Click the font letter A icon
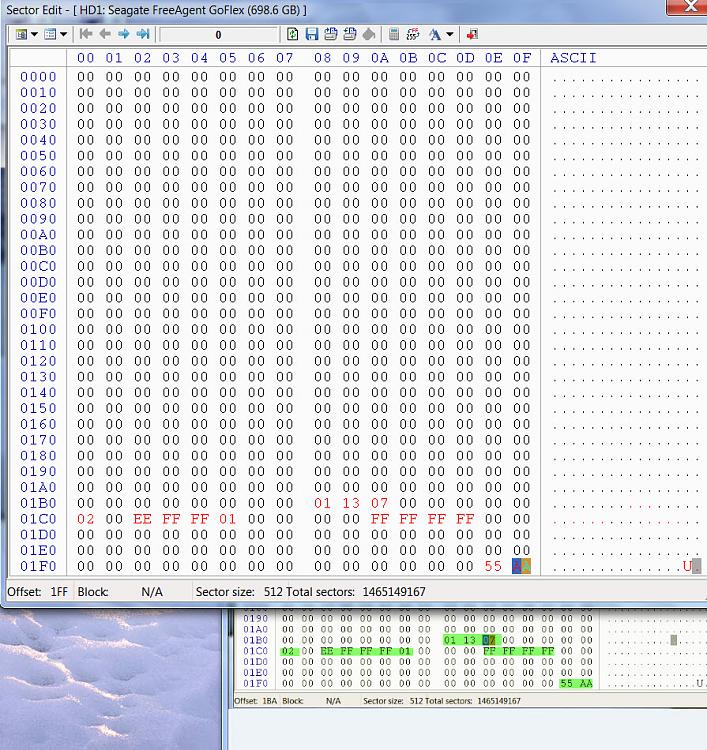 click(x=435, y=34)
